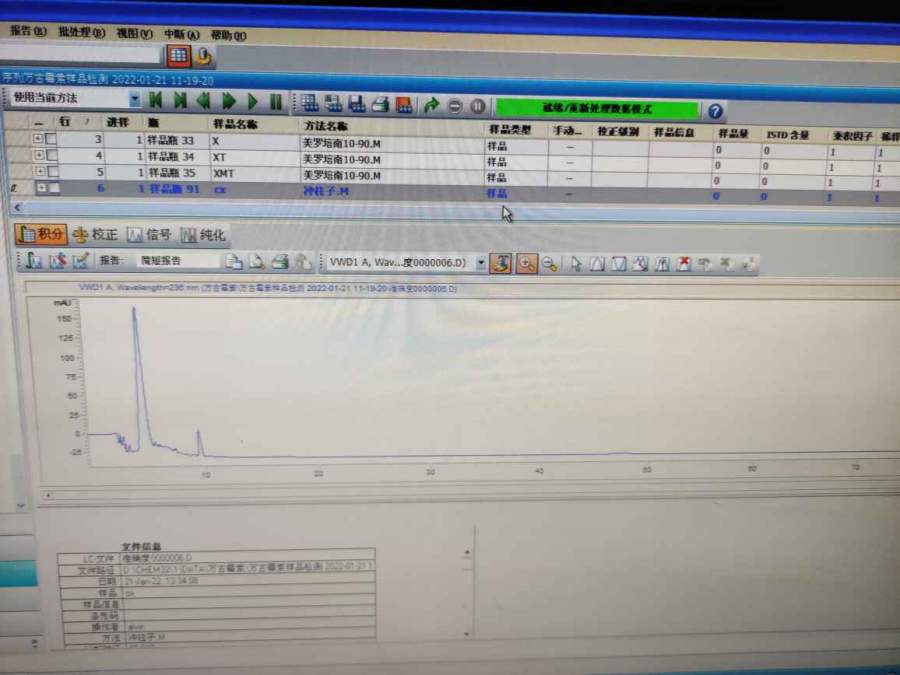Image resolution: width=900 pixels, height=675 pixels.
Task: Select the zoom-in magnifier tool
Action: coord(526,264)
